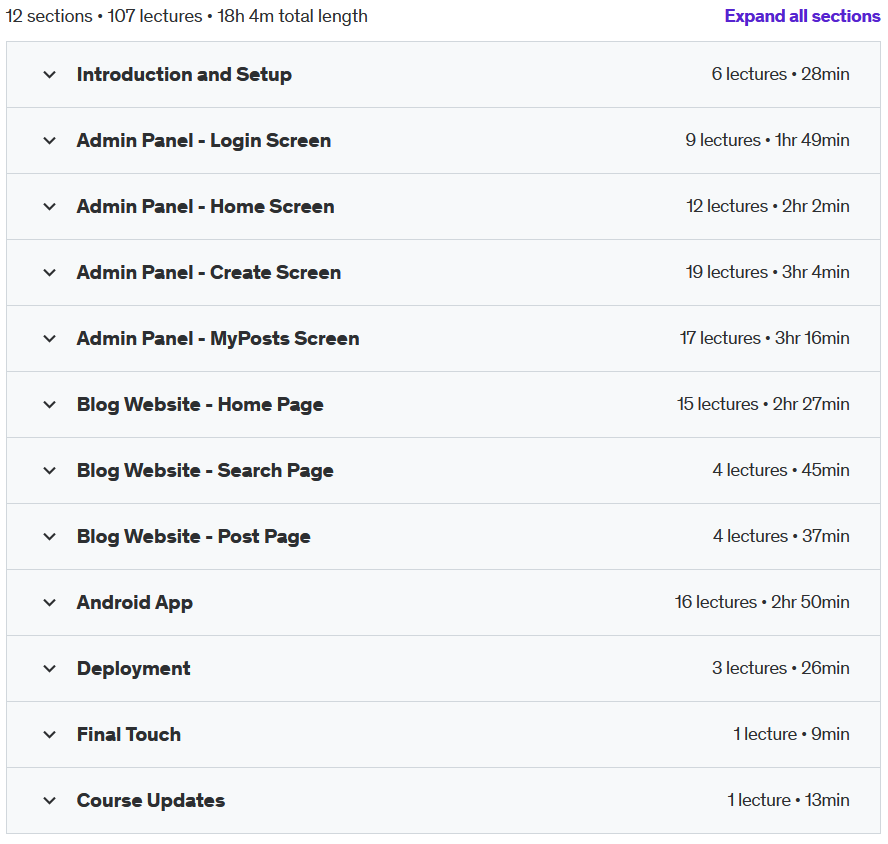Click the '17 lectures • 3hr 16min' text
The width and height of the screenshot is (888, 844).
[x=765, y=338]
